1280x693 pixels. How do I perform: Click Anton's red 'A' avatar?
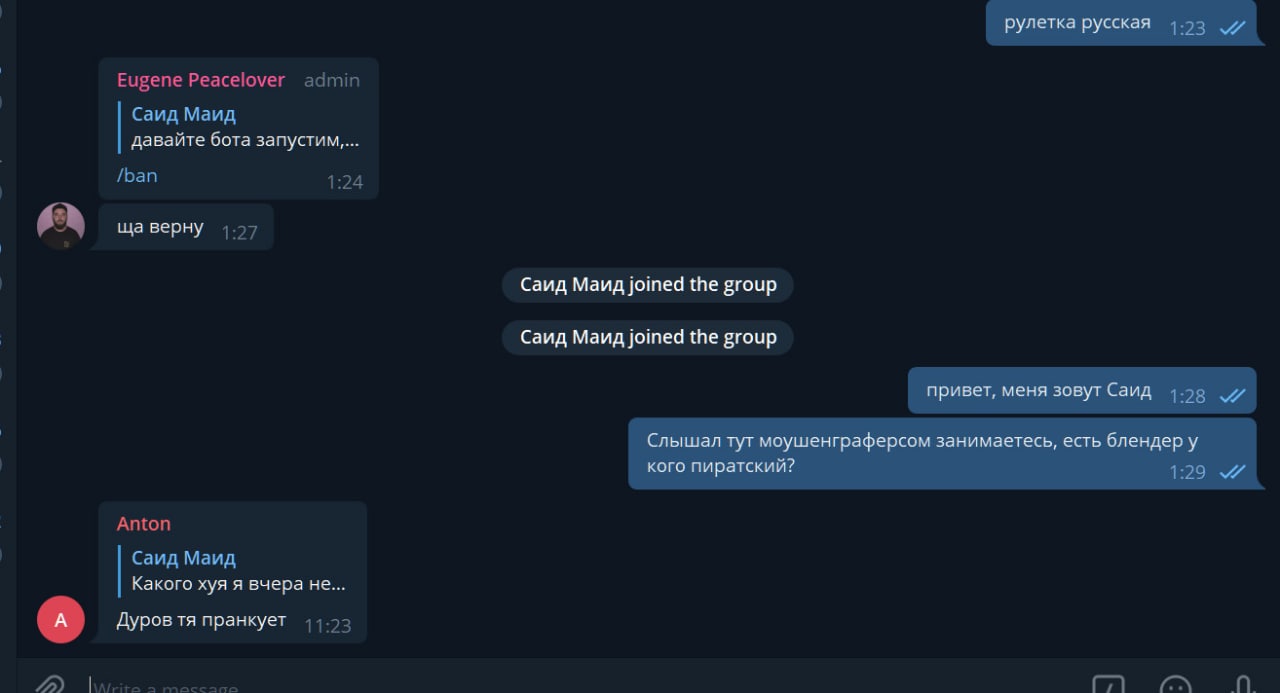click(x=61, y=620)
